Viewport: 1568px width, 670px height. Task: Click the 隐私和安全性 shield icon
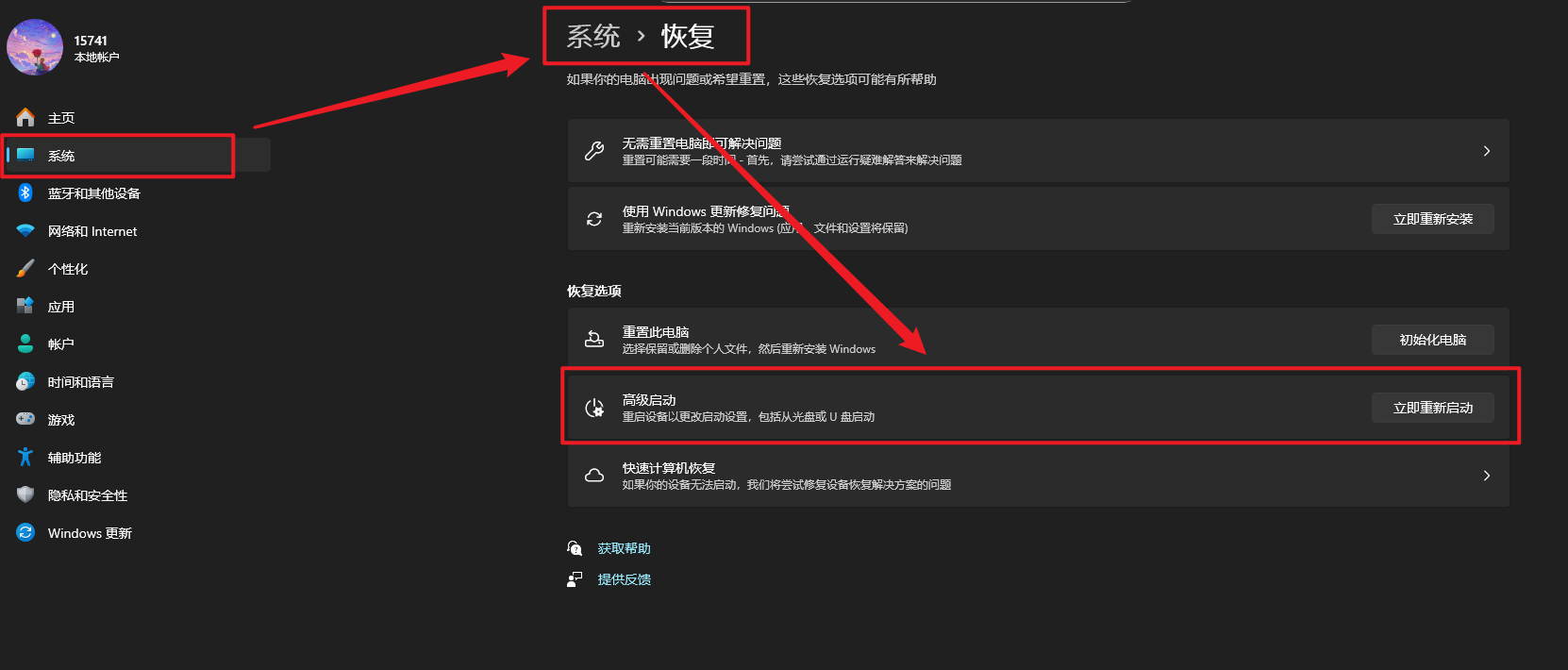[25, 494]
